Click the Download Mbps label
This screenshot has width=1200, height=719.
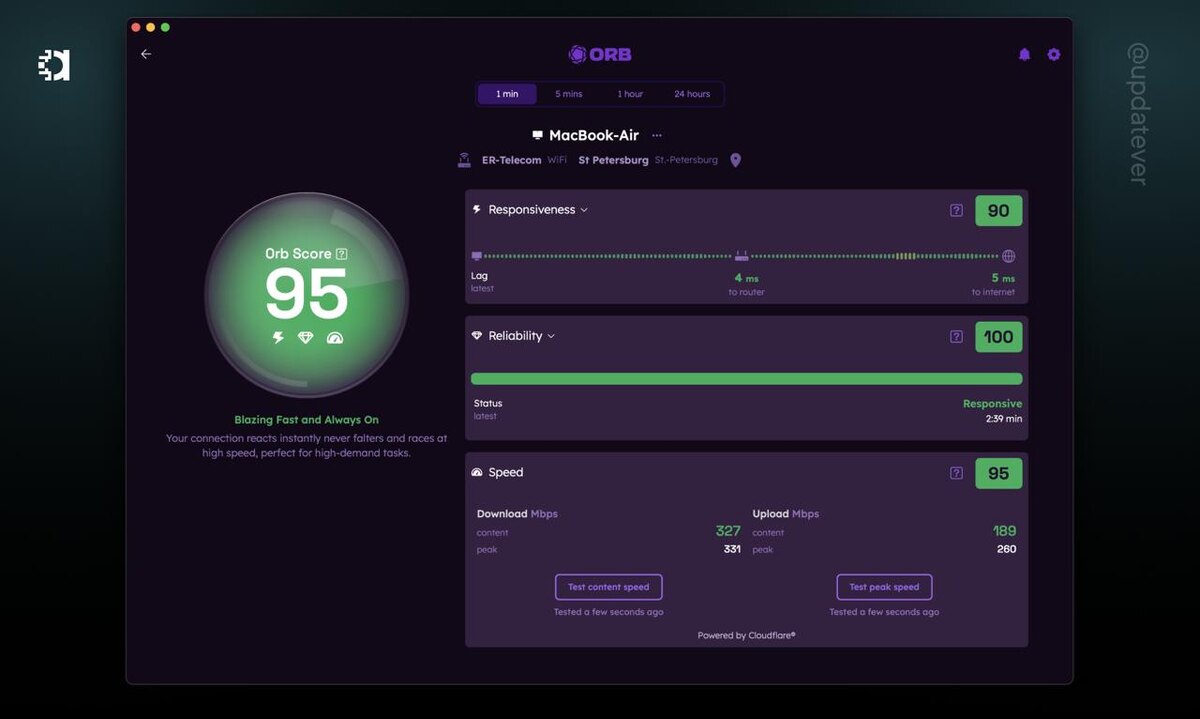click(x=517, y=514)
